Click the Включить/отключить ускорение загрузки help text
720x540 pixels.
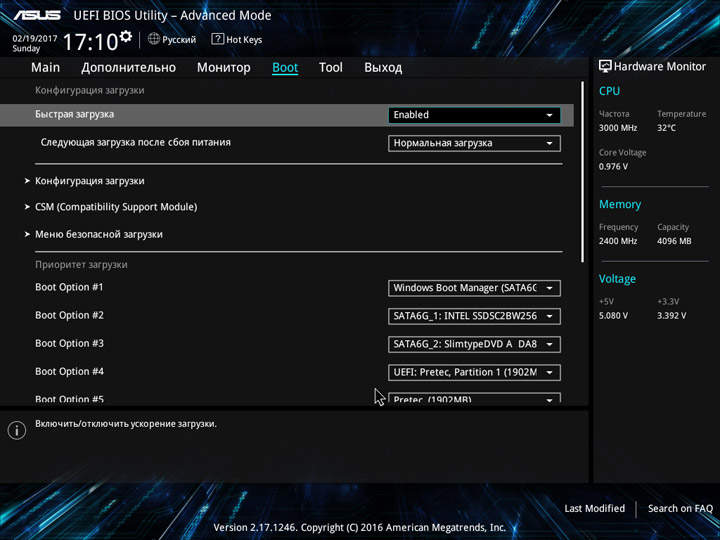[x=126, y=424]
